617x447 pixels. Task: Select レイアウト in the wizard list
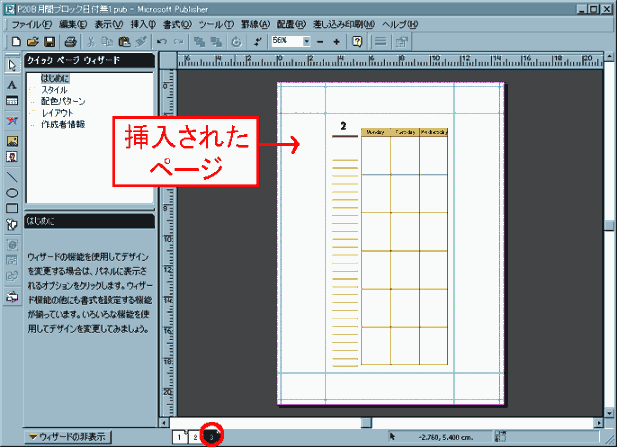pyautogui.click(x=57, y=113)
